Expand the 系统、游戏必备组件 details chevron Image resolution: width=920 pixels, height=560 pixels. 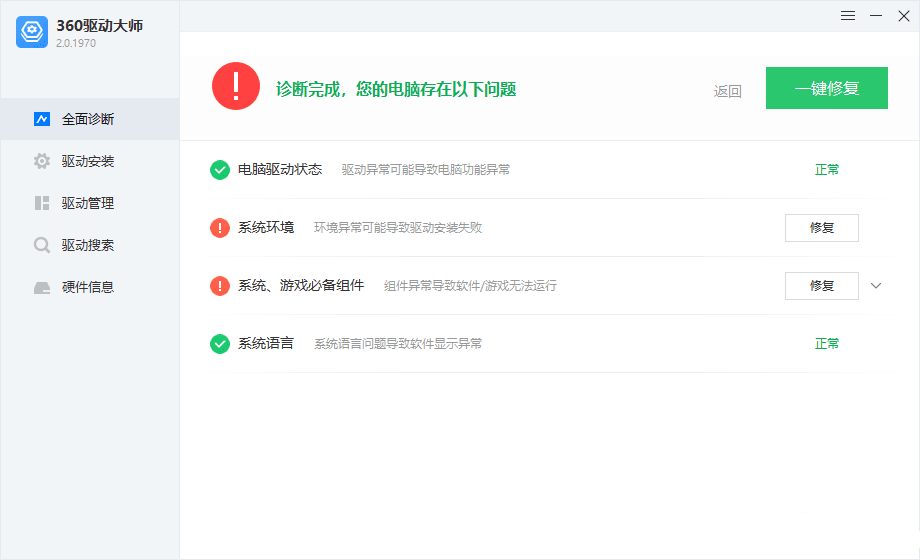coord(876,286)
